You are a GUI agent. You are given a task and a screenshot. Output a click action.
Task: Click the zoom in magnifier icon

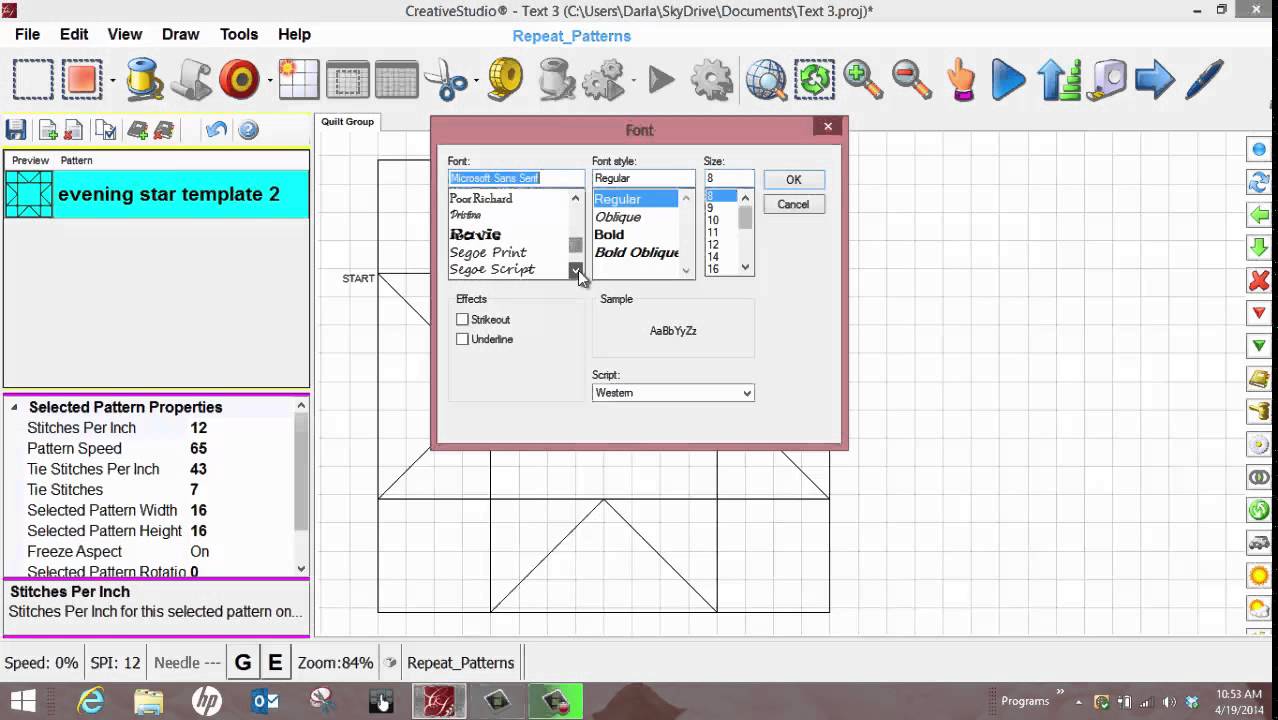pos(862,80)
